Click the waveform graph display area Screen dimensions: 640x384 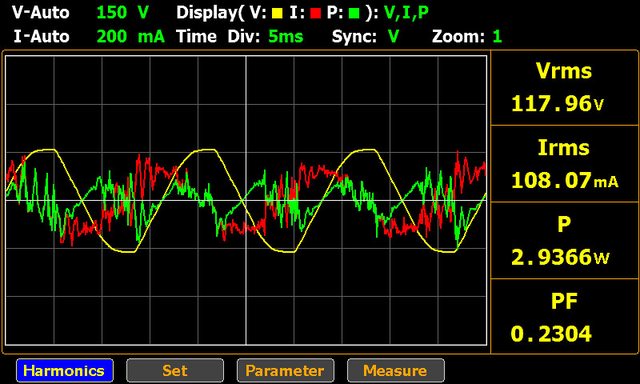point(246,200)
